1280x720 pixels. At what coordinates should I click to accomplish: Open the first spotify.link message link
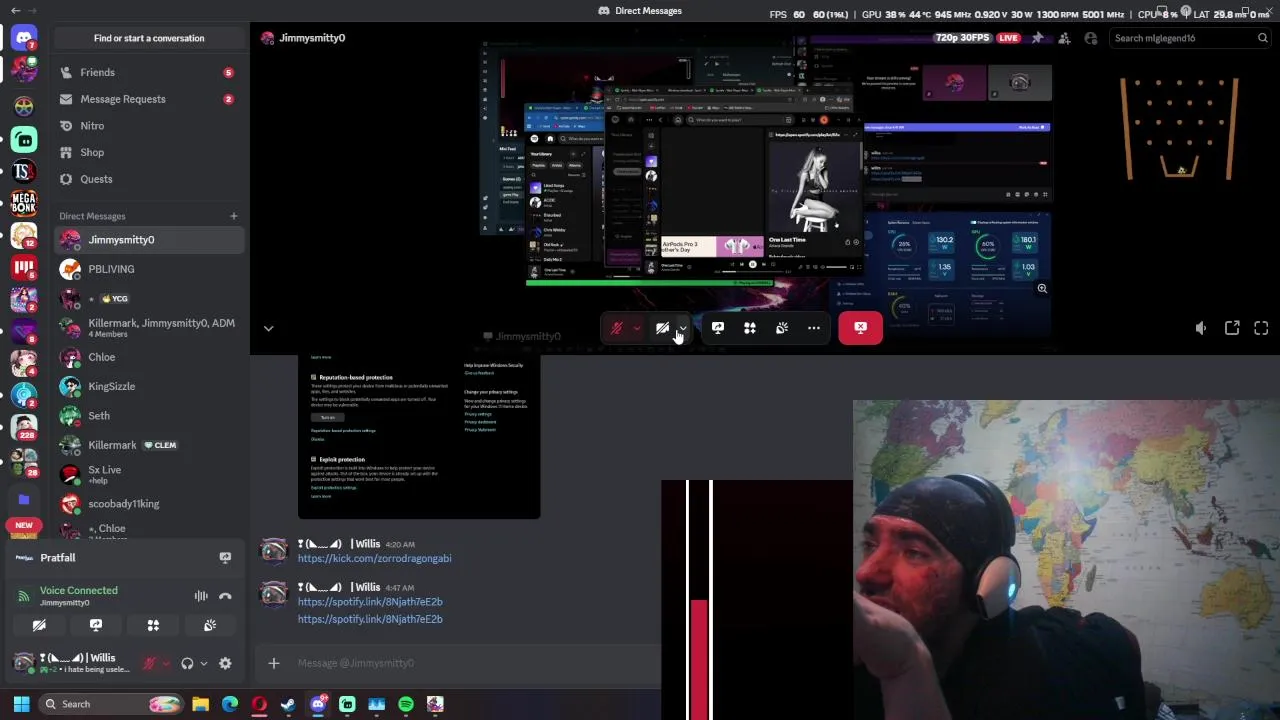[x=370, y=602]
